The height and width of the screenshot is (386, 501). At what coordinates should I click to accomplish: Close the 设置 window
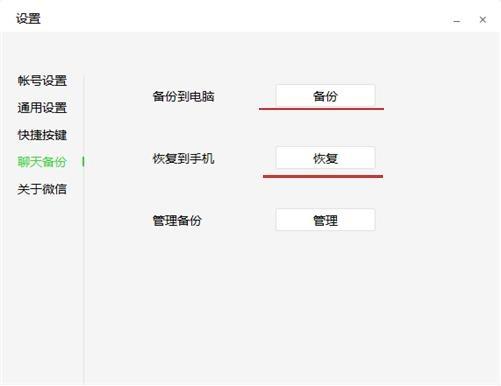coord(483,20)
